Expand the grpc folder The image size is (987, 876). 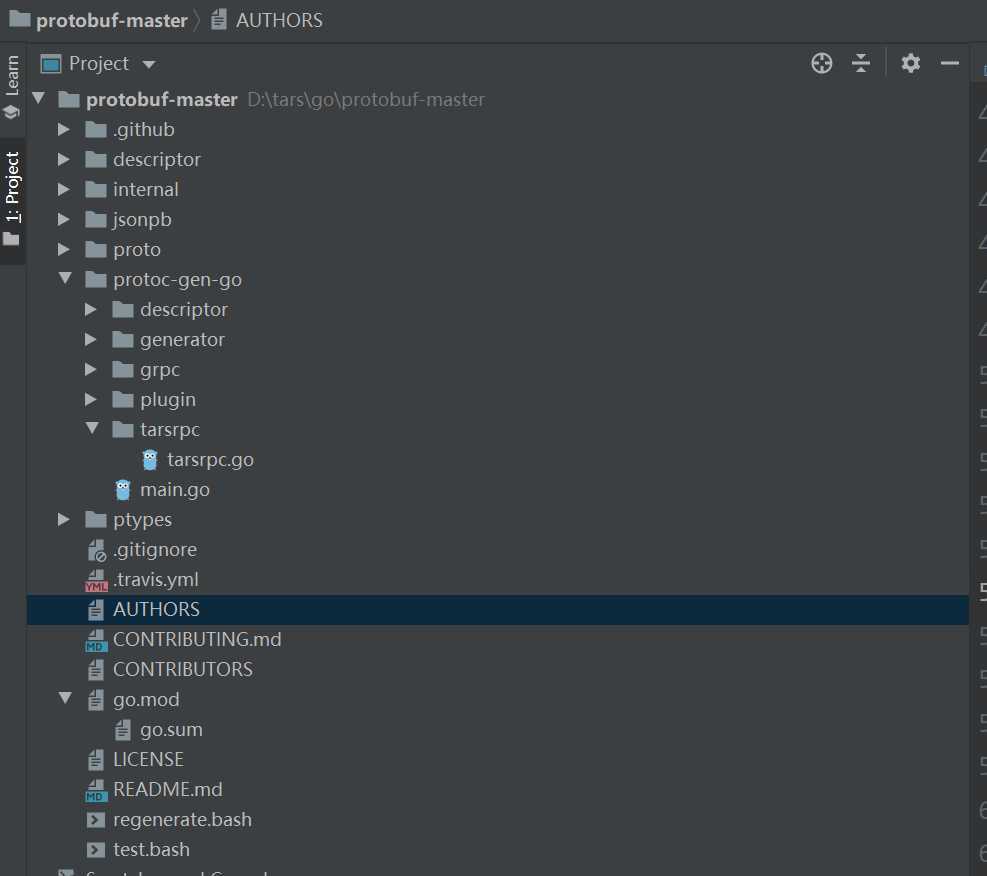(x=91, y=369)
